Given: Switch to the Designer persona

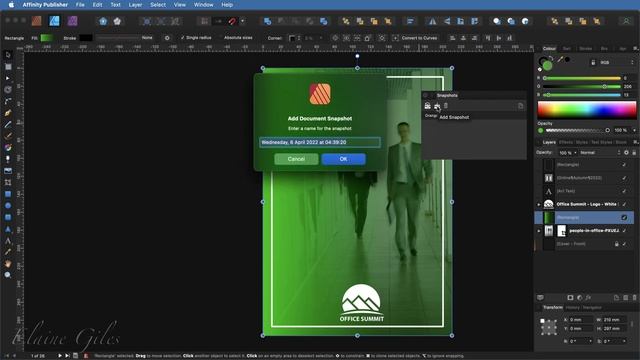Looking at the screenshot, I should pyautogui.click(x=54, y=21).
